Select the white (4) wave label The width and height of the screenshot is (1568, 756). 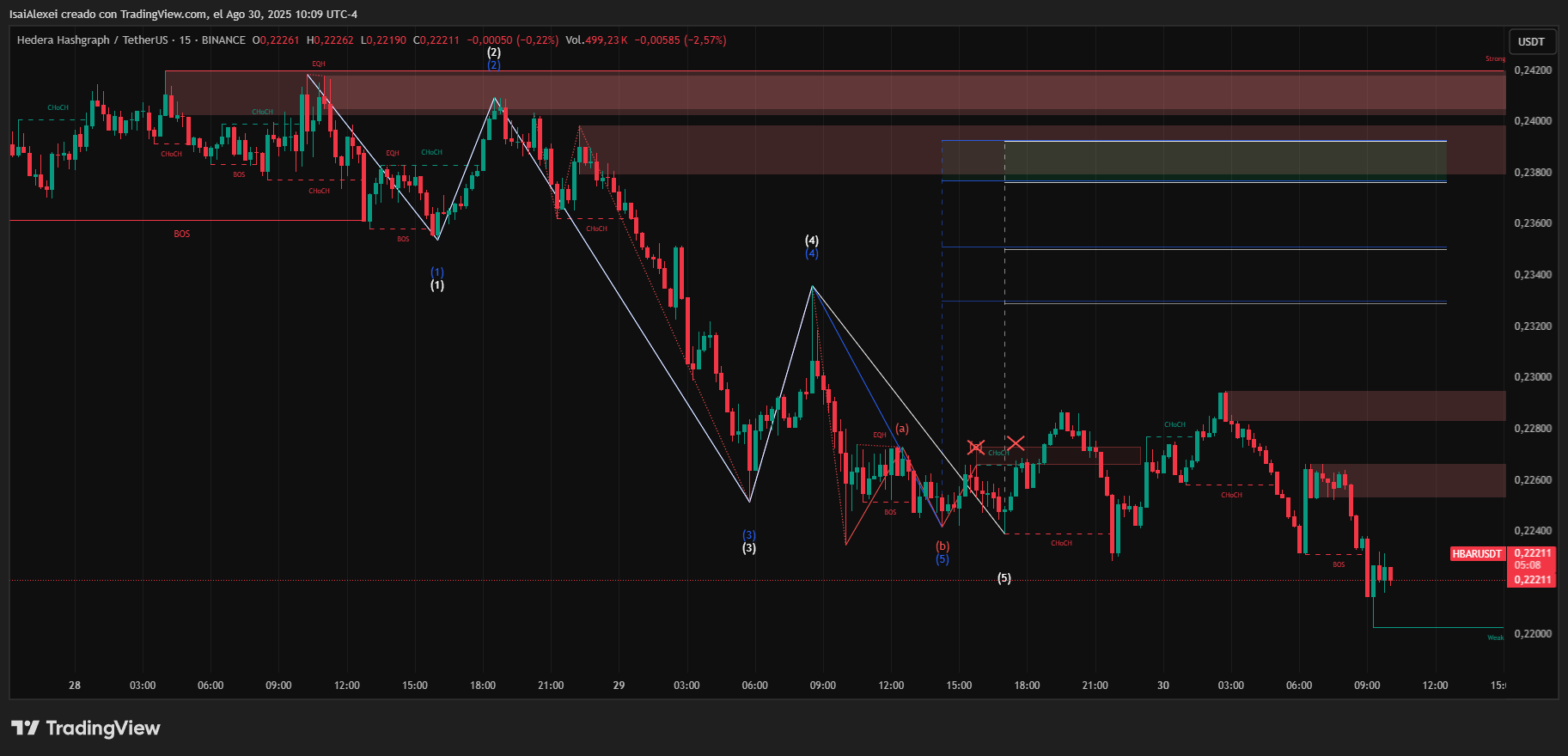click(x=811, y=241)
